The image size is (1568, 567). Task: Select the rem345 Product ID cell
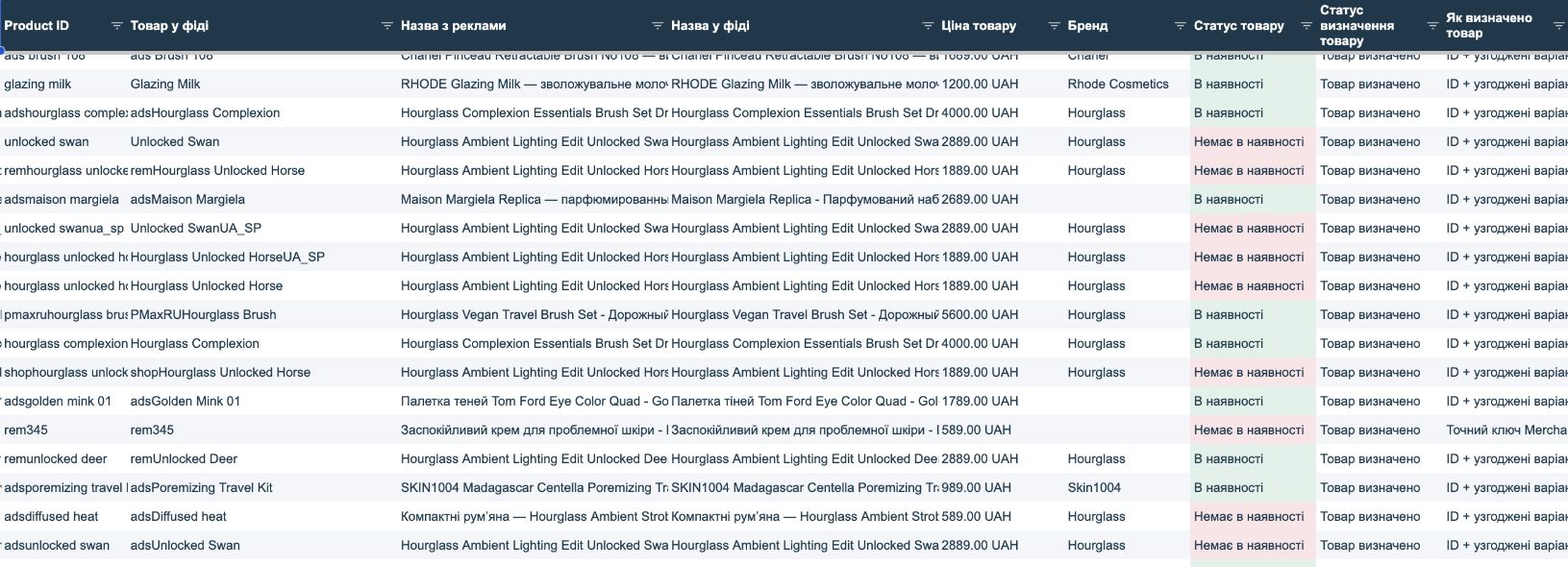26,430
